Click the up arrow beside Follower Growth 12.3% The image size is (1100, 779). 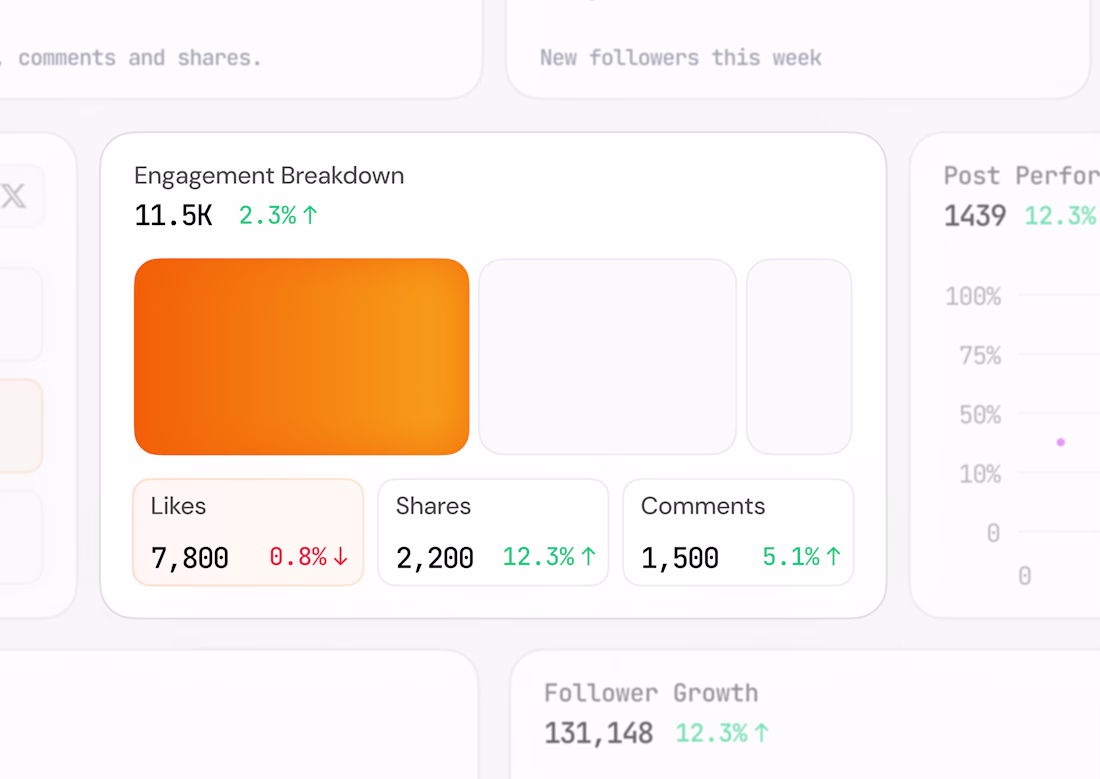[x=761, y=733]
